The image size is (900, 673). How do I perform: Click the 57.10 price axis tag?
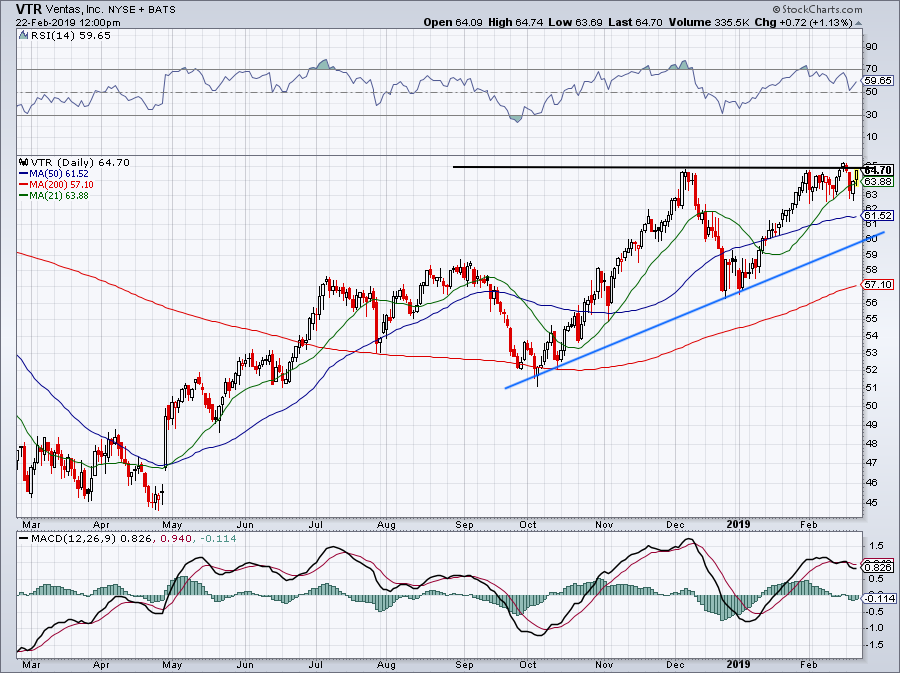tap(878, 285)
